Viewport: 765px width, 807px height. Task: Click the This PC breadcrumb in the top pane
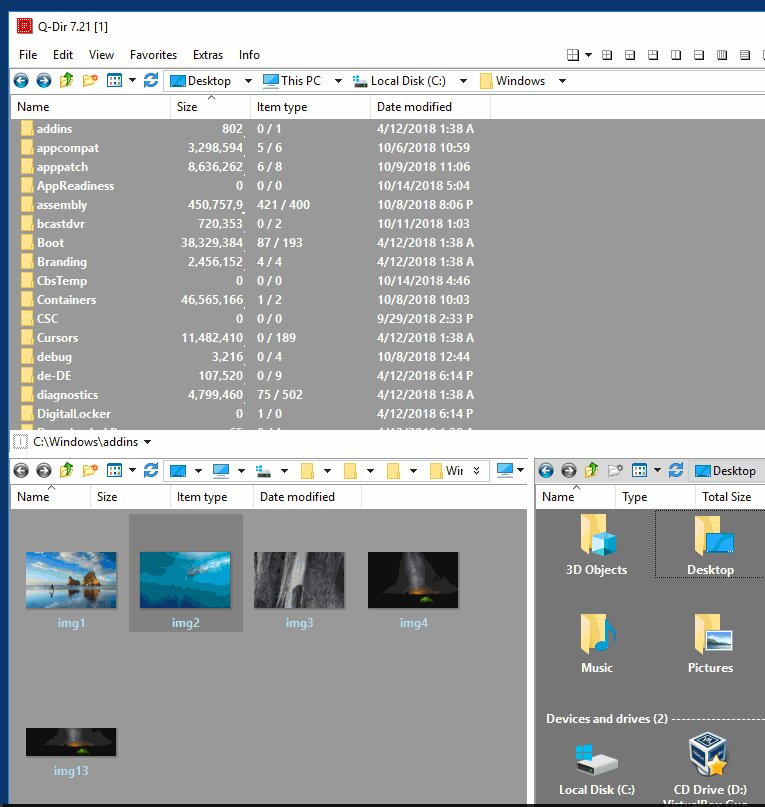click(296, 81)
